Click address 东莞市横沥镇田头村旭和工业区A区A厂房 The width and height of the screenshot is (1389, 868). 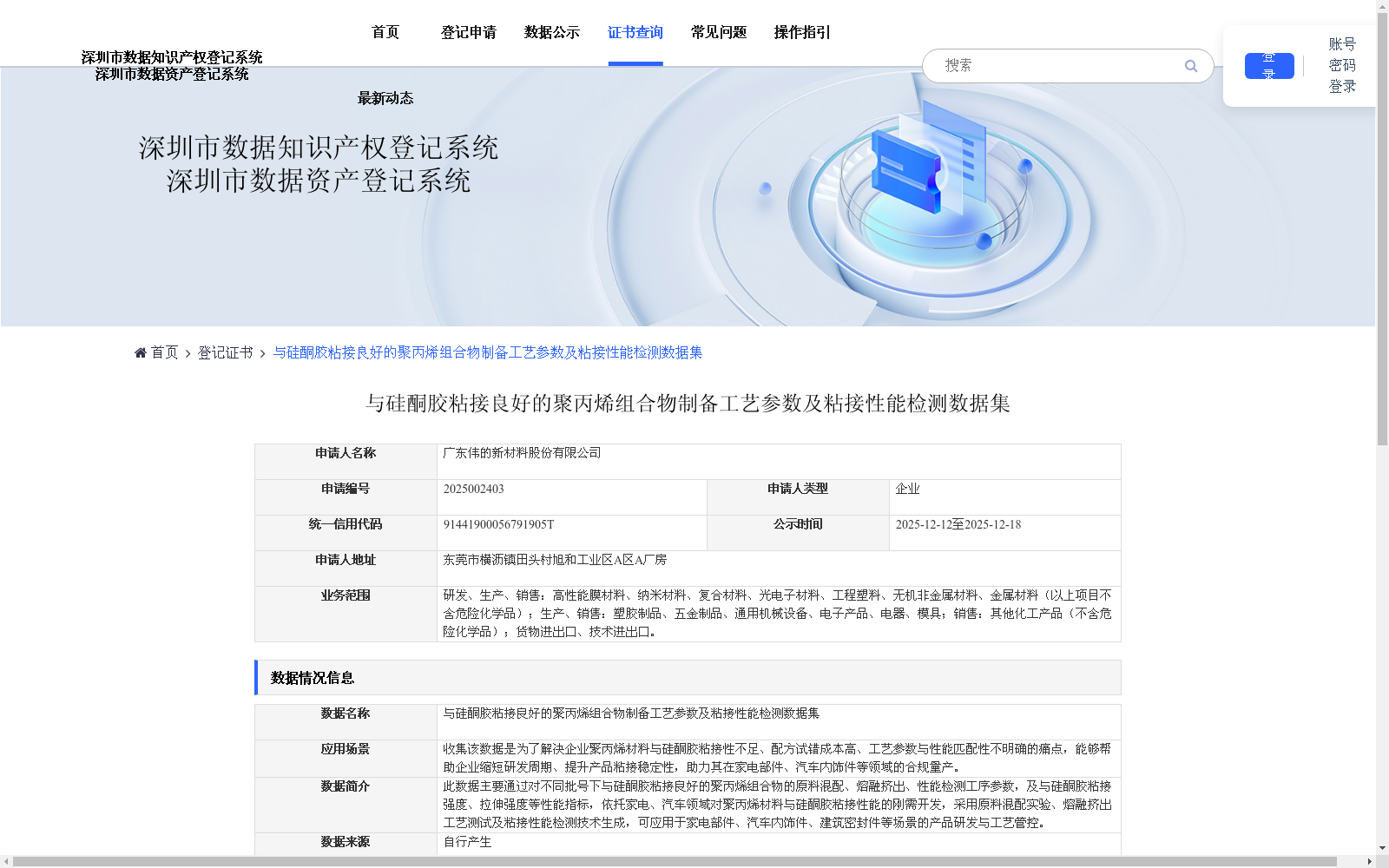click(x=555, y=560)
